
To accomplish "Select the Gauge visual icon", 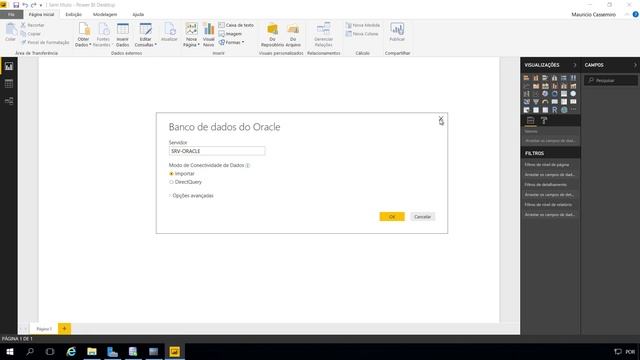I will [x=545, y=102].
